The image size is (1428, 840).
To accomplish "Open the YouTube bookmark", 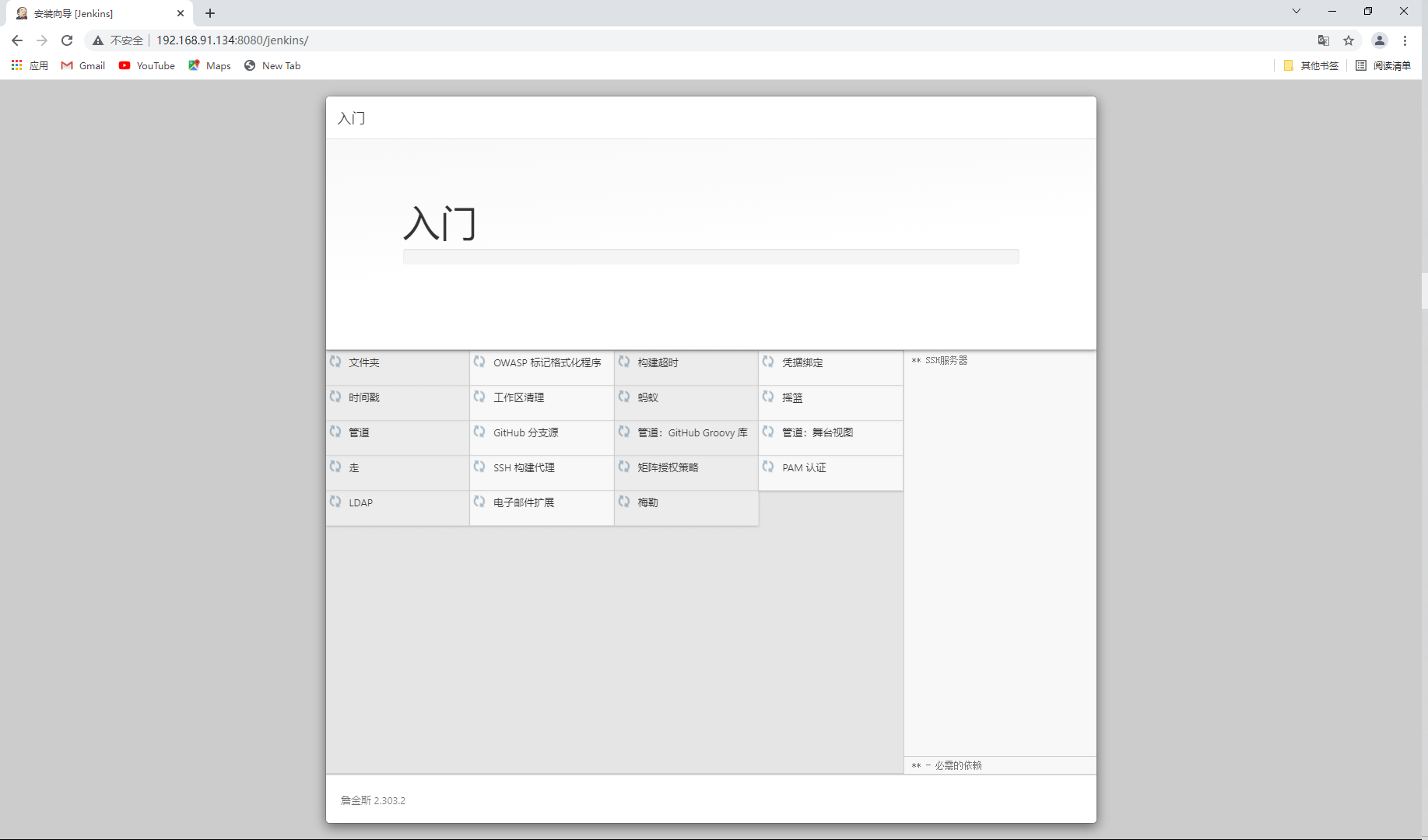I will (x=147, y=65).
